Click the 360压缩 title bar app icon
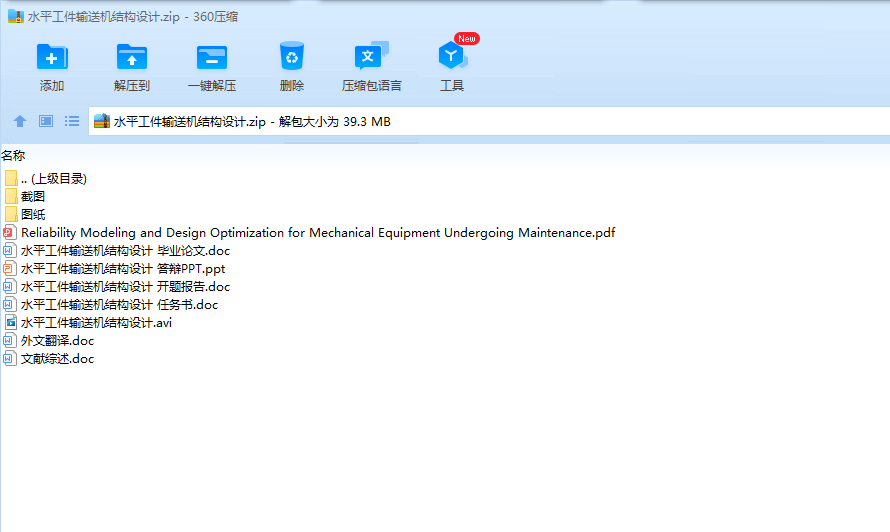 (16, 16)
